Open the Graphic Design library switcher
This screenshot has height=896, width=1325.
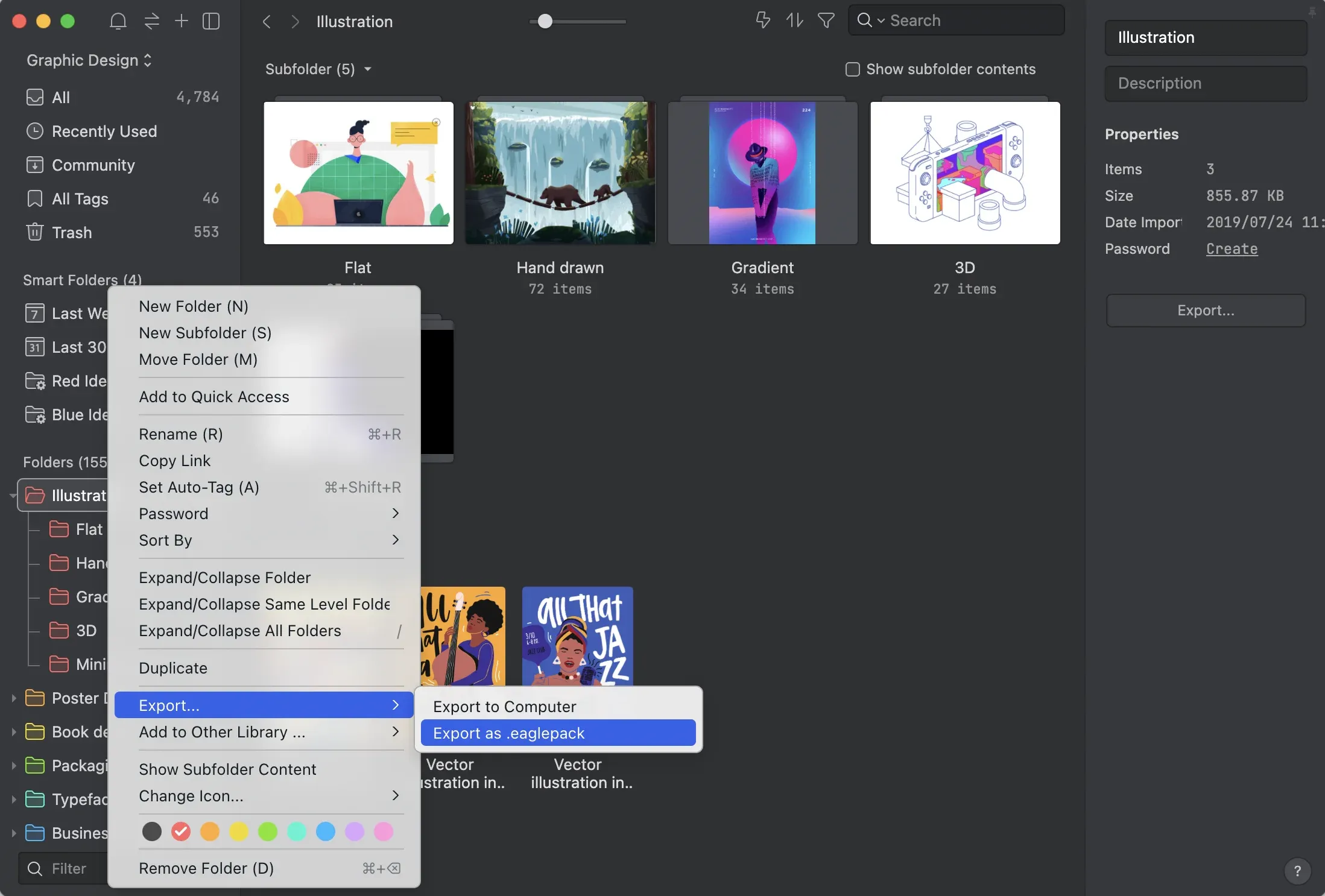pos(89,60)
